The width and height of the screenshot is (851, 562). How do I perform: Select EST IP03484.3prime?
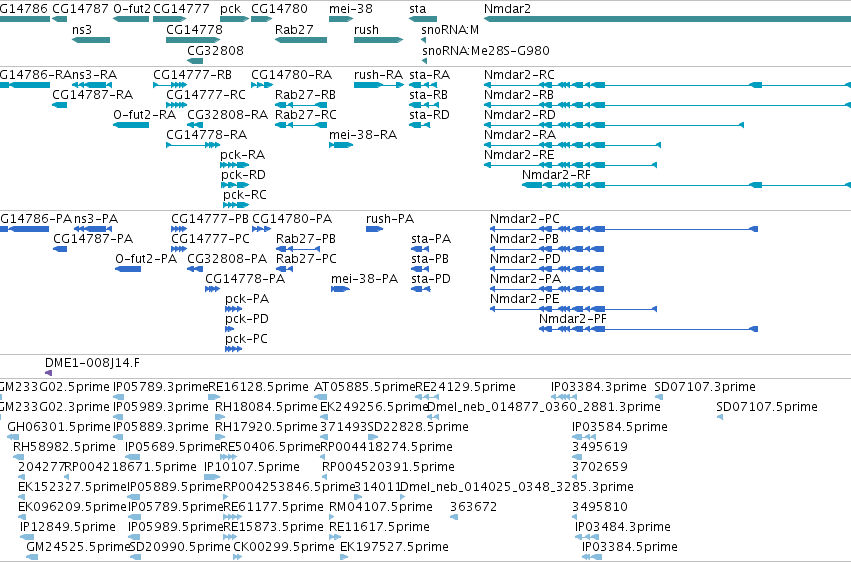click(x=623, y=527)
